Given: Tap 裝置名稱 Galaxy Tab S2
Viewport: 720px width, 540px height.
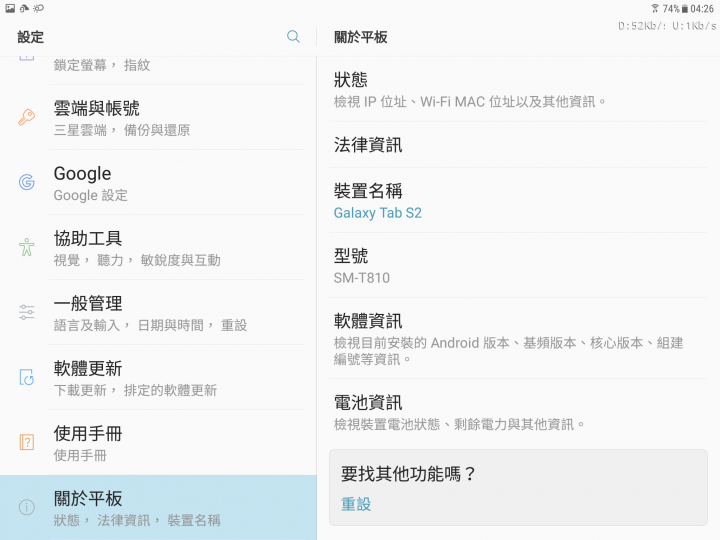Looking at the screenshot, I should click(x=518, y=201).
